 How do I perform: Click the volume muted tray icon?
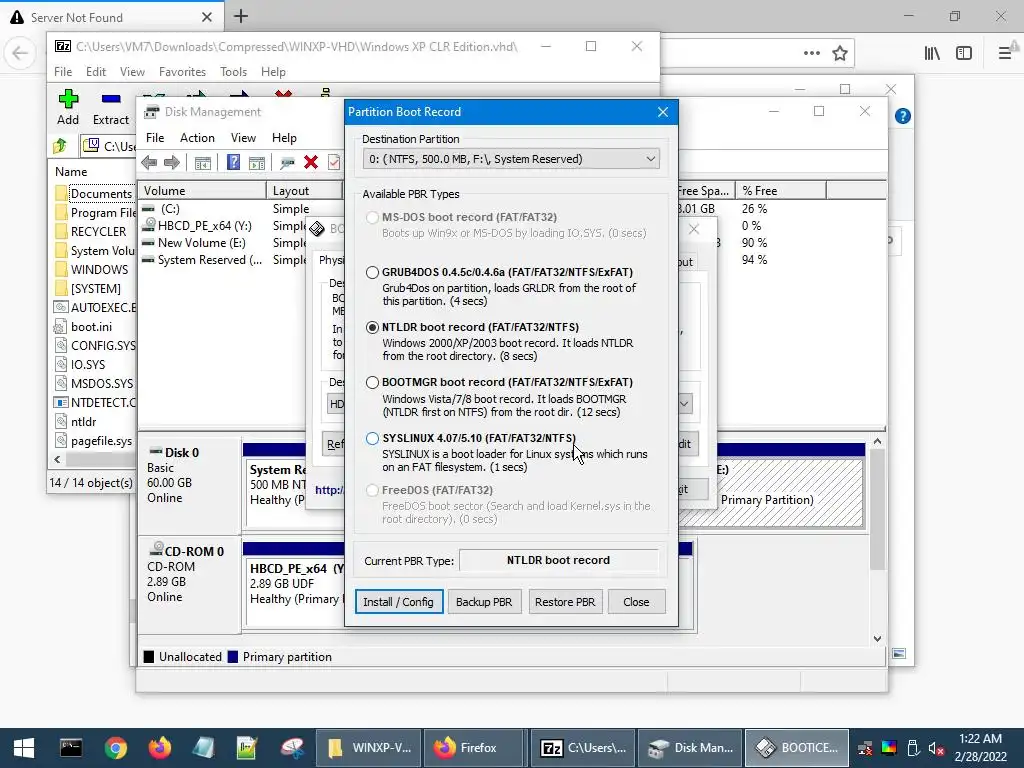coord(936,748)
